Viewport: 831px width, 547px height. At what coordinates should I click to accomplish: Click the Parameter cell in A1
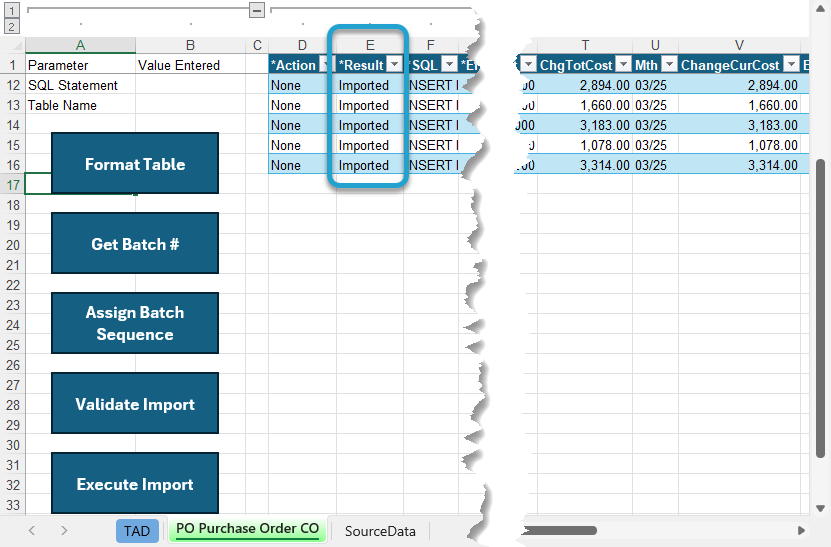point(81,65)
